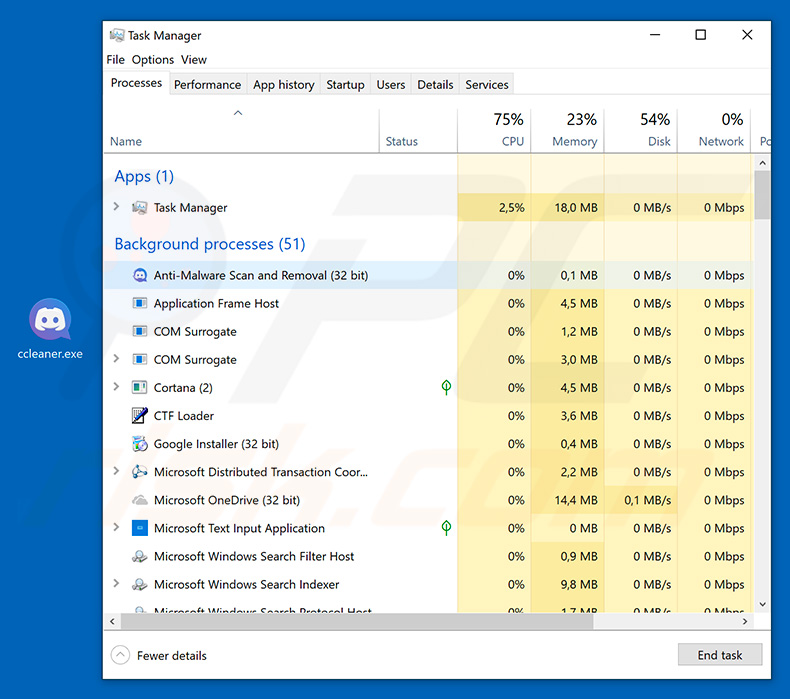Image resolution: width=790 pixels, height=699 pixels.
Task: Click the COM Surrogate icon using 3,0 MB
Action: click(x=140, y=359)
